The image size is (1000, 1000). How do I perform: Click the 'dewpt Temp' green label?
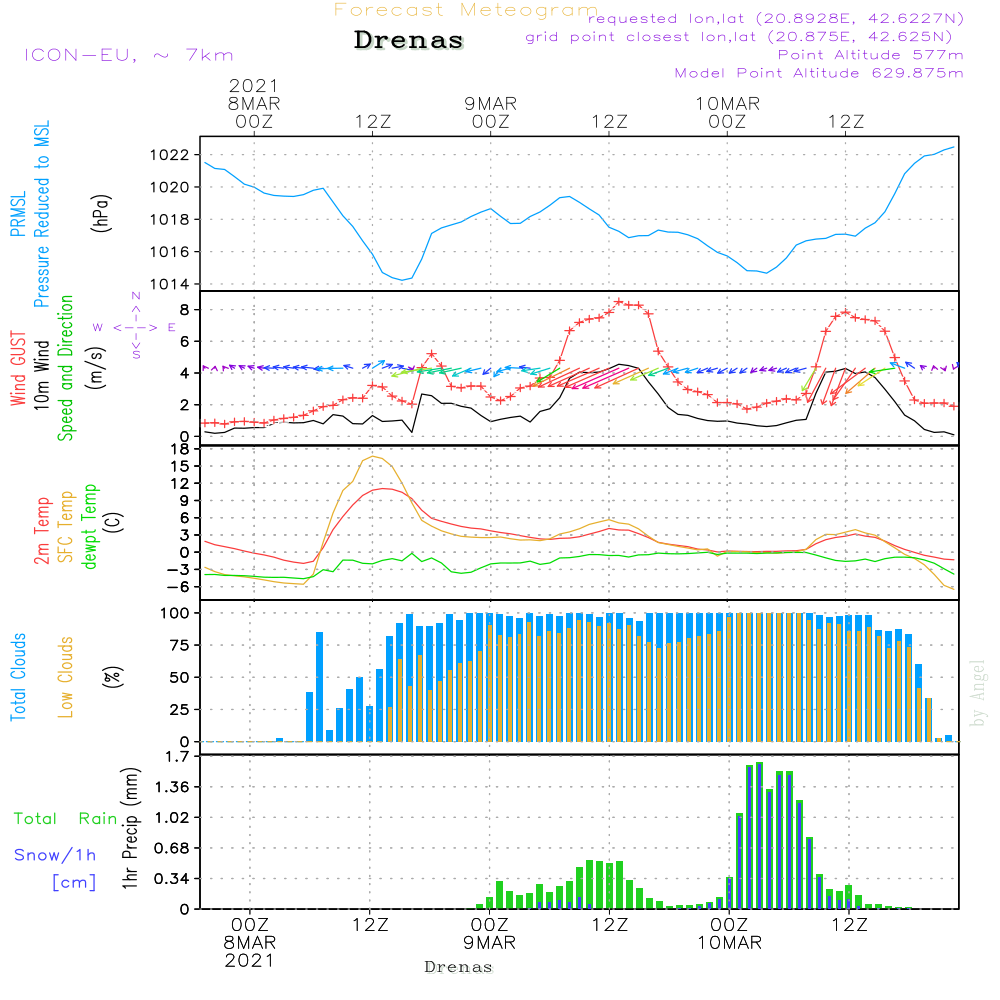[x=89, y=526]
